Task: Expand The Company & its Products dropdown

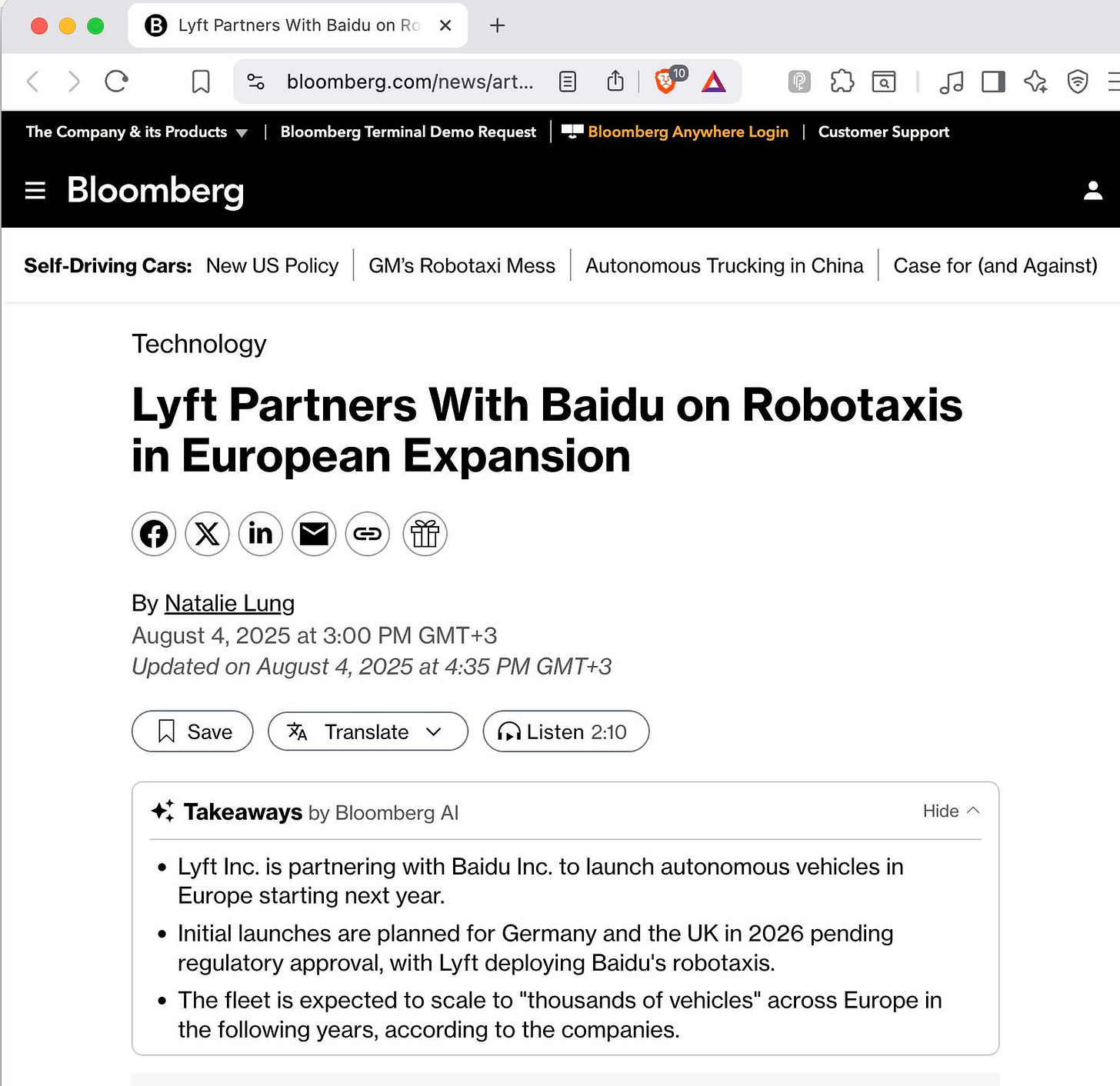Action: pyautogui.click(x=136, y=132)
